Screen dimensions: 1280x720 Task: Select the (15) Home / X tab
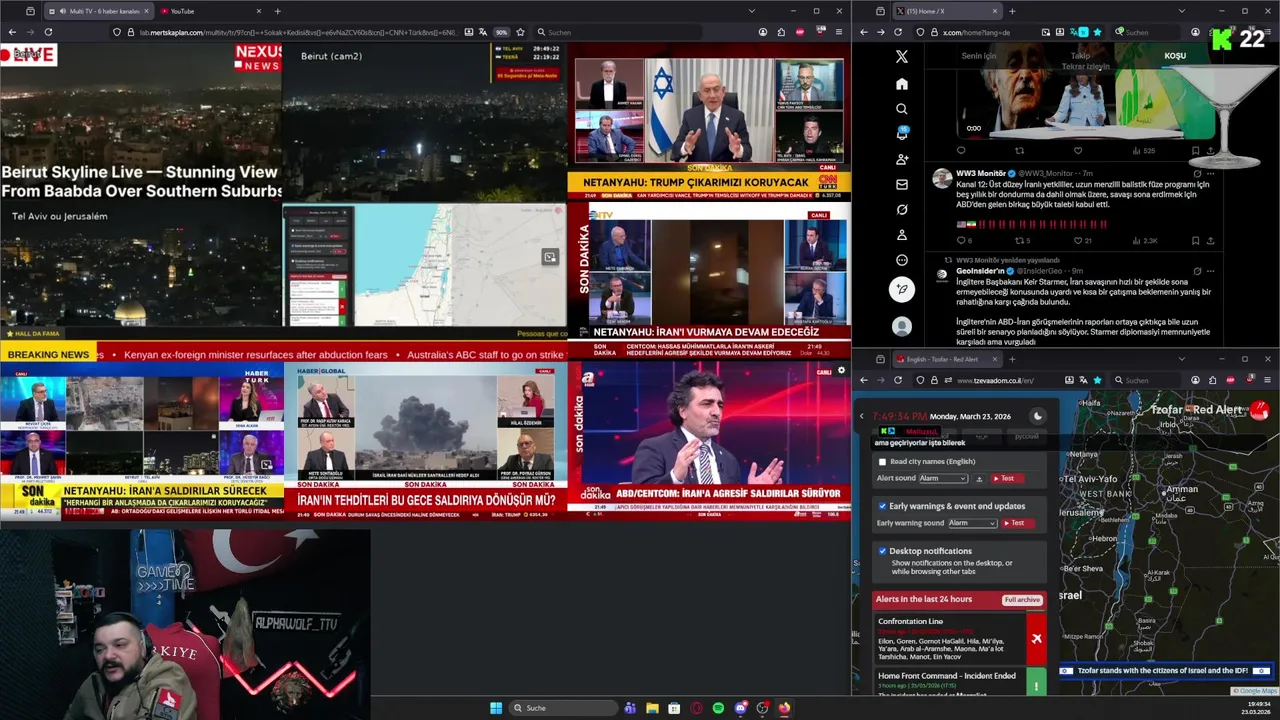(x=948, y=11)
